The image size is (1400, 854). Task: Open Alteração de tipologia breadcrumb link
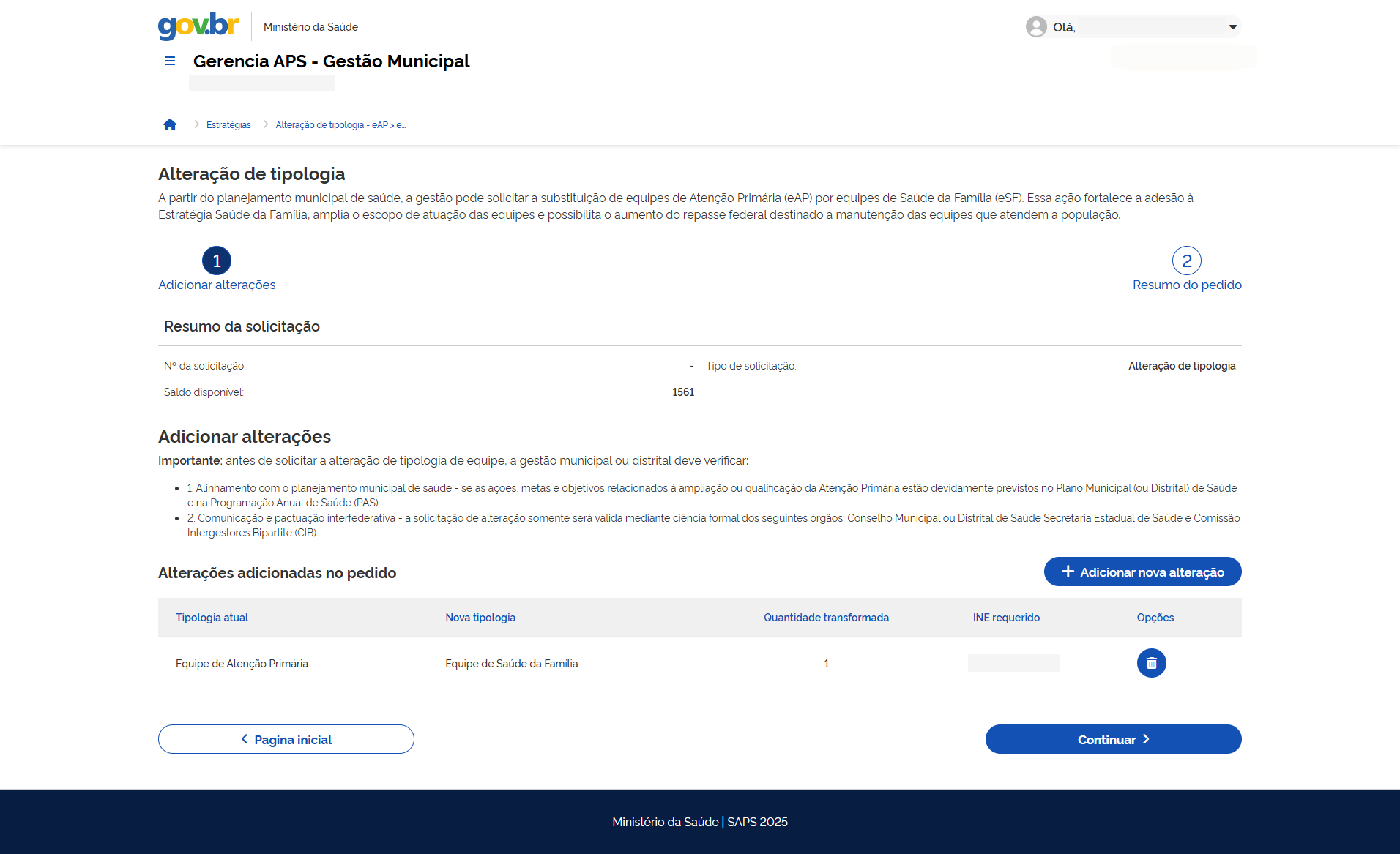pyautogui.click(x=340, y=125)
